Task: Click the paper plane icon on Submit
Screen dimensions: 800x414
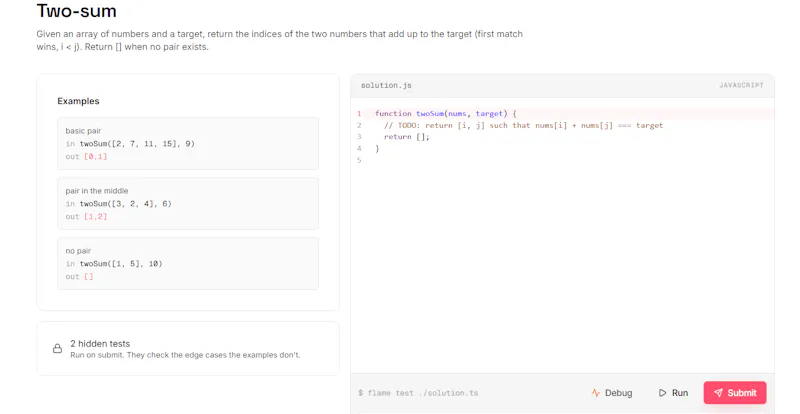Action: coord(718,393)
